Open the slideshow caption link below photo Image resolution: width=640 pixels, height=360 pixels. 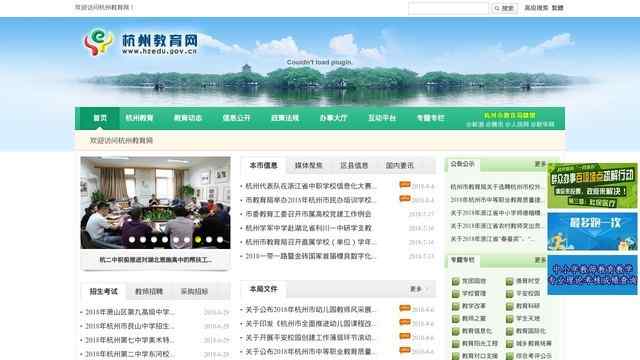click(x=156, y=260)
